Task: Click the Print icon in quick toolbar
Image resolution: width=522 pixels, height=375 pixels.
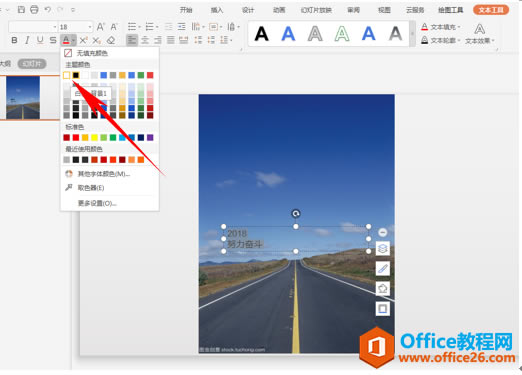Action: tap(34, 10)
